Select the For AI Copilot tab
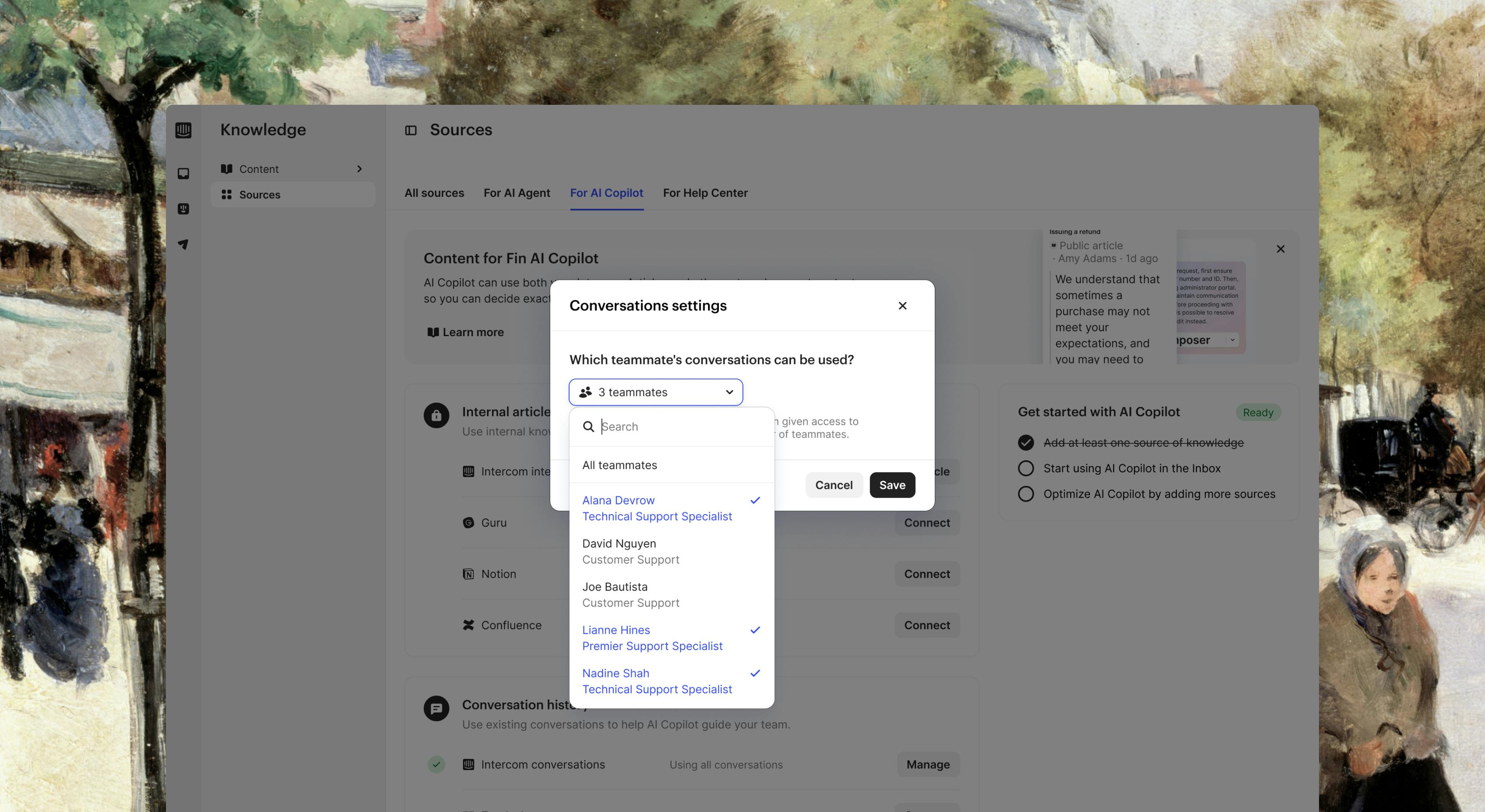1485x812 pixels. (x=607, y=193)
